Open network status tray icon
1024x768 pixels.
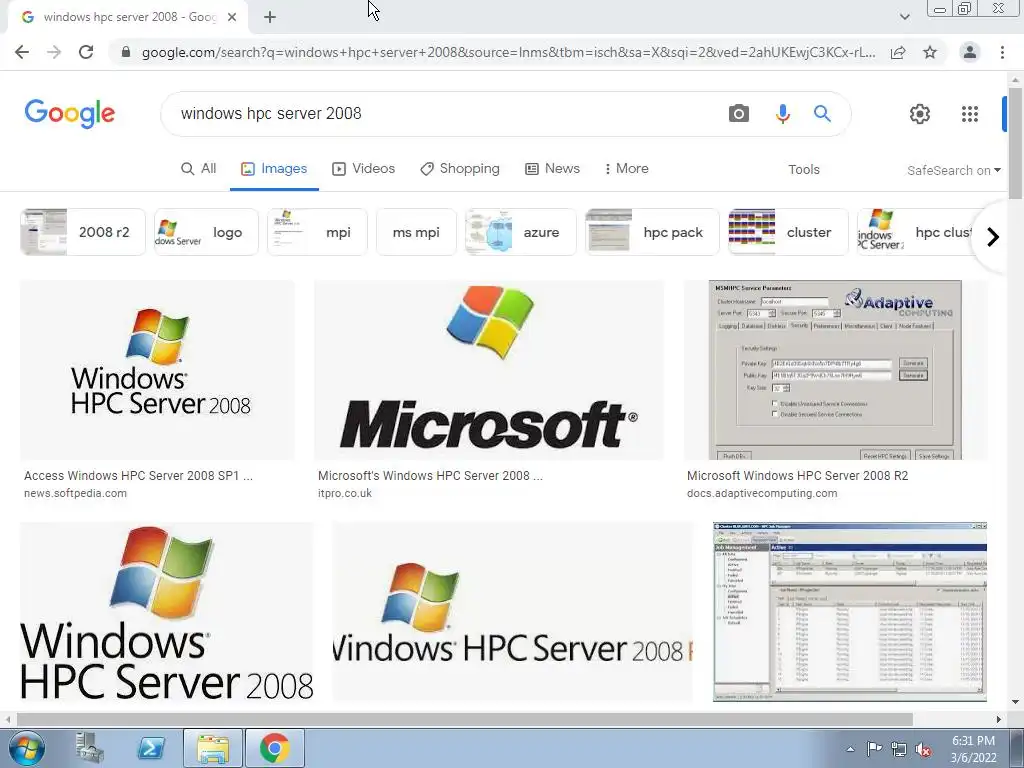(899, 750)
